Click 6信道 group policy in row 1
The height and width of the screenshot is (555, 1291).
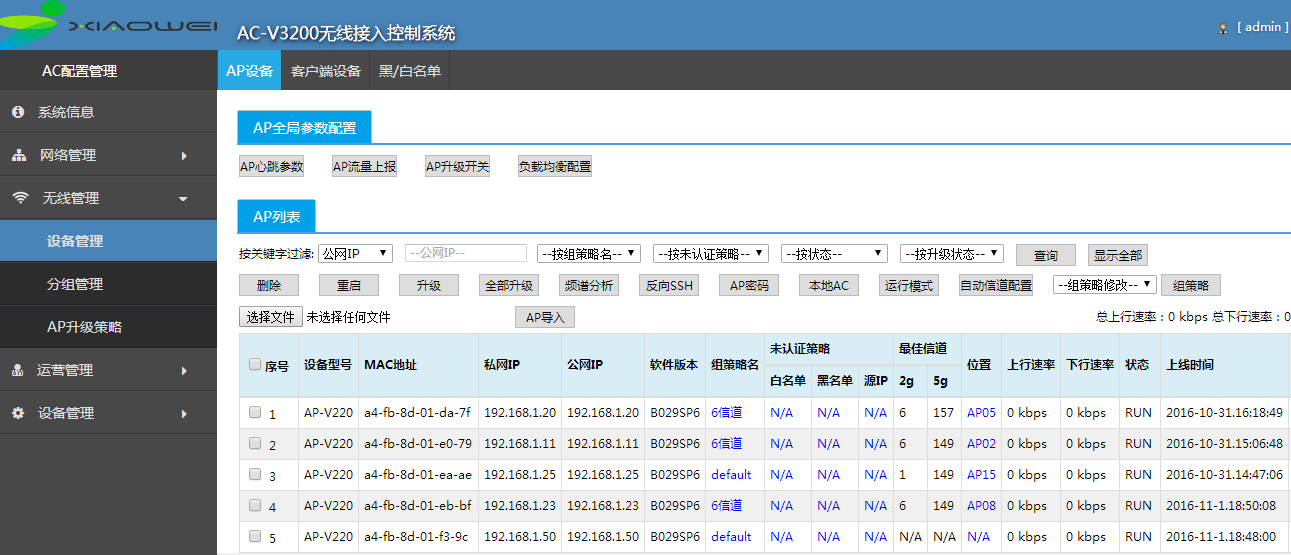[727, 412]
